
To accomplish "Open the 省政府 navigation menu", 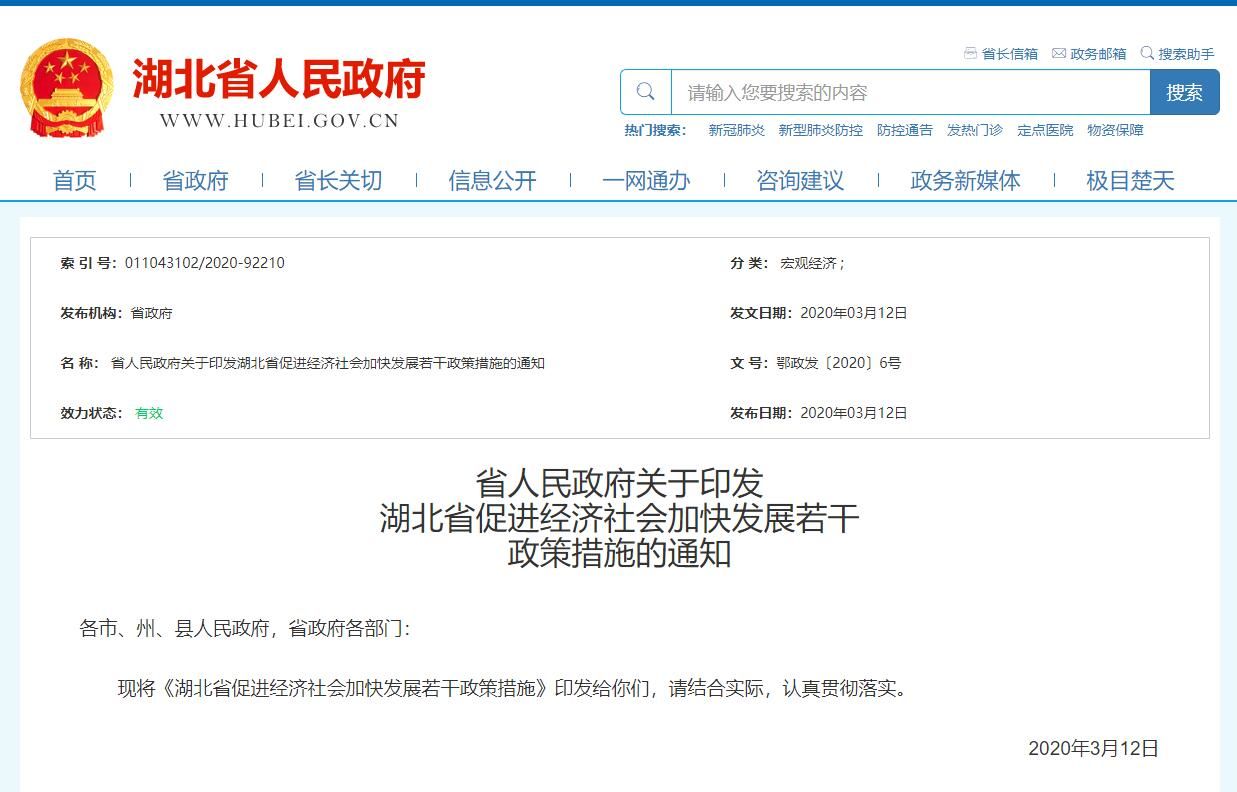I will [x=196, y=181].
